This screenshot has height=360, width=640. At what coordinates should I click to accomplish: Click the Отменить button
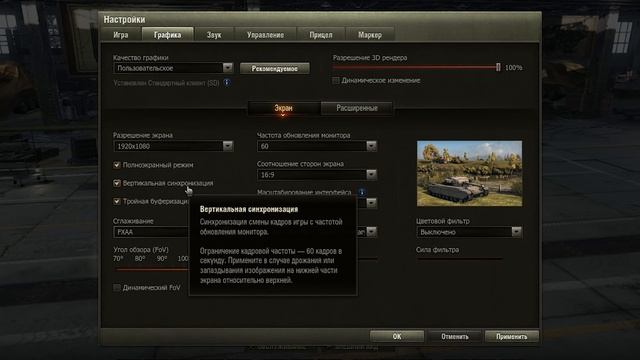coord(455,336)
